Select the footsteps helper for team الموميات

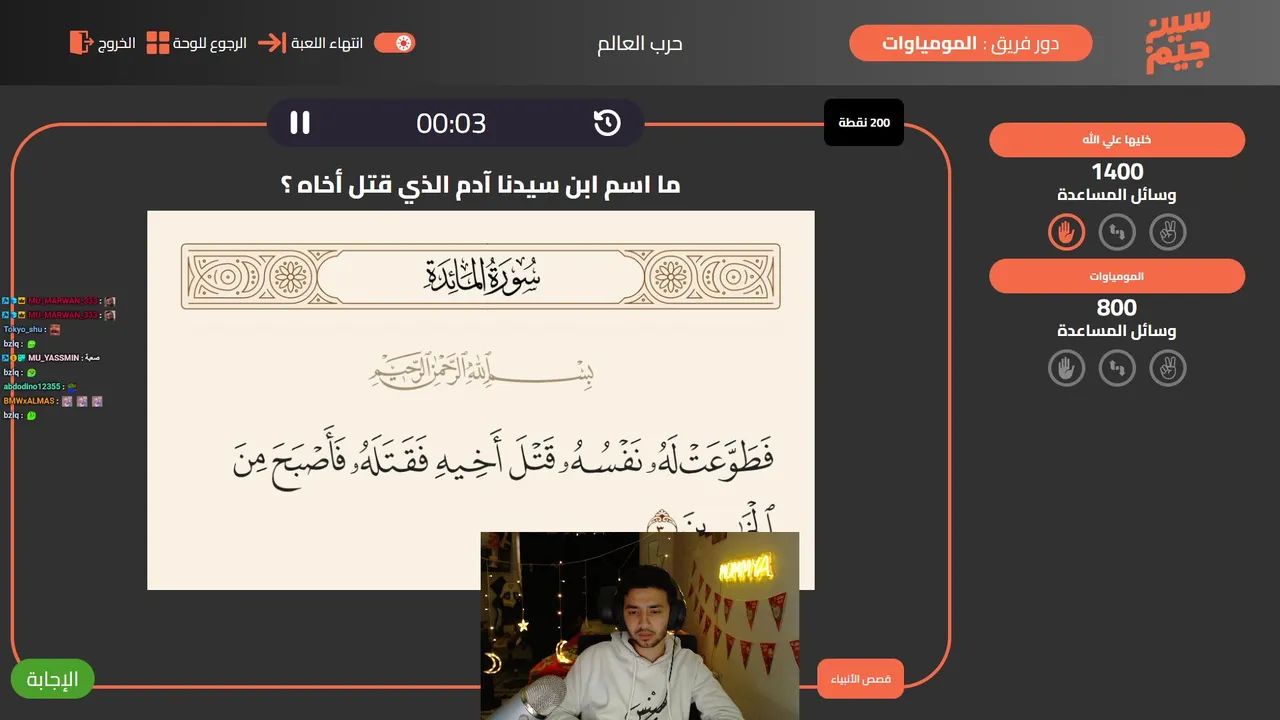coord(1117,368)
